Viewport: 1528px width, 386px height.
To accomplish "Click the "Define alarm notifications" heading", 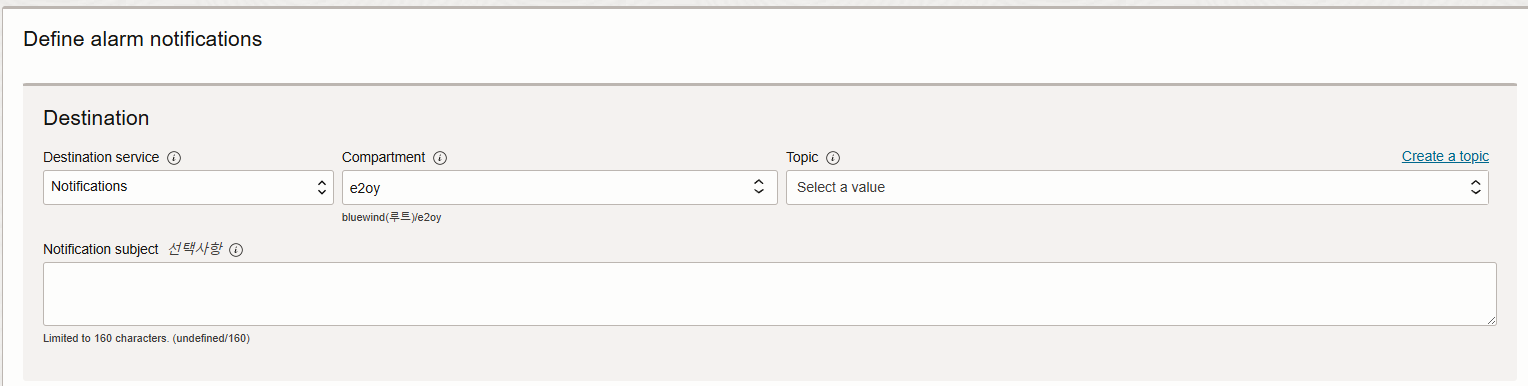I will click(142, 39).
